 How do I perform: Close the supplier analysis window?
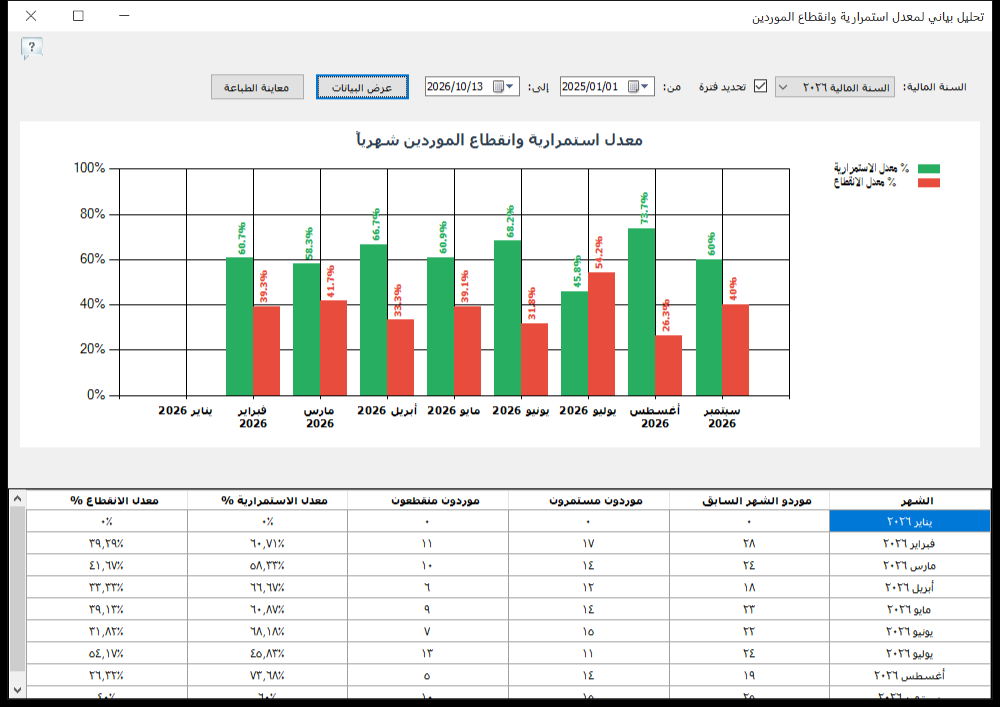coord(31,15)
